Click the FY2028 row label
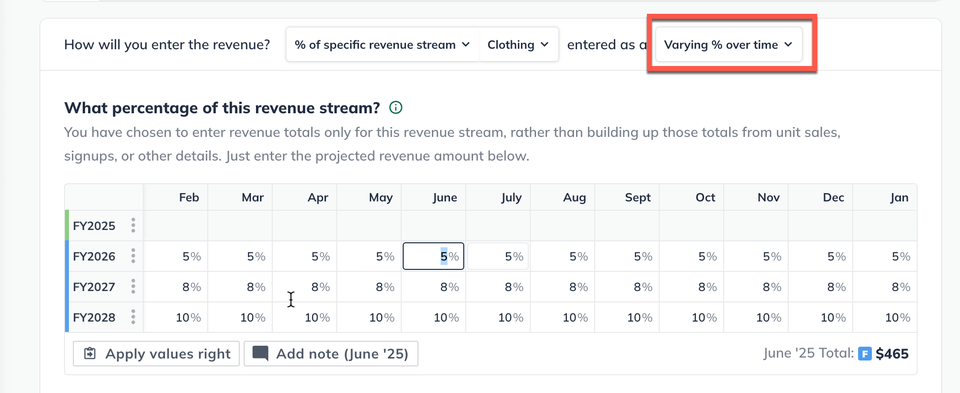 pyautogui.click(x=94, y=317)
